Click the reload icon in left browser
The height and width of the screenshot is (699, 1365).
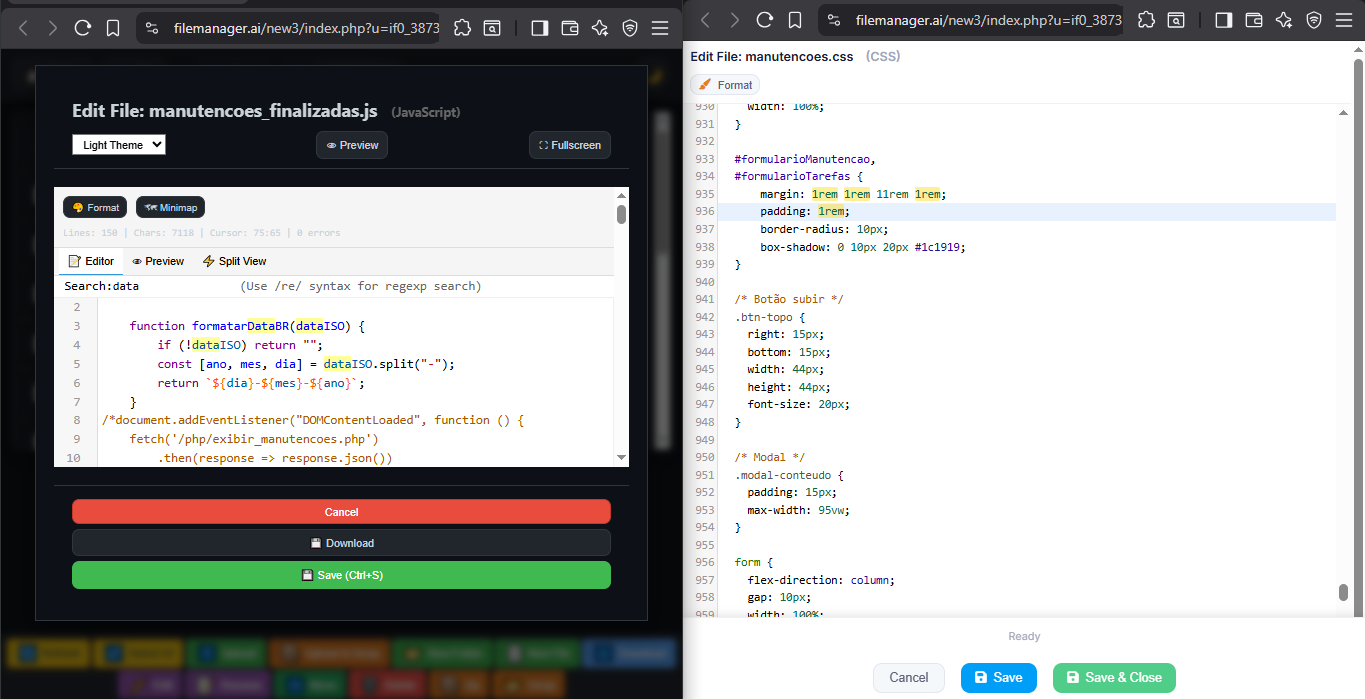pyautogui.click(x=83, y=29)
